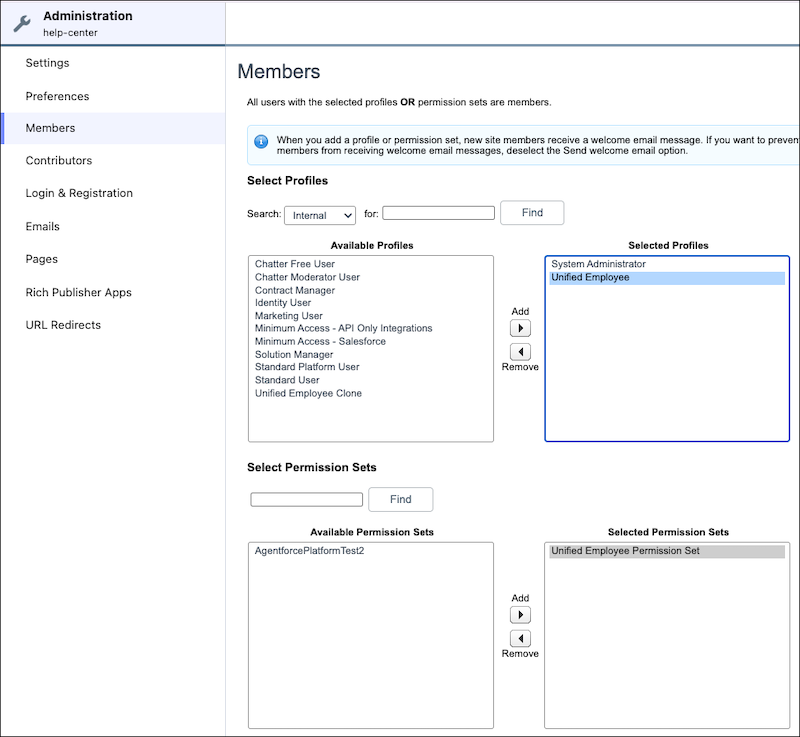Image resolution: width=800 pixels, height=737 pixels.
Task: Click the Add arrow for profiles
Action: (520, 328)
